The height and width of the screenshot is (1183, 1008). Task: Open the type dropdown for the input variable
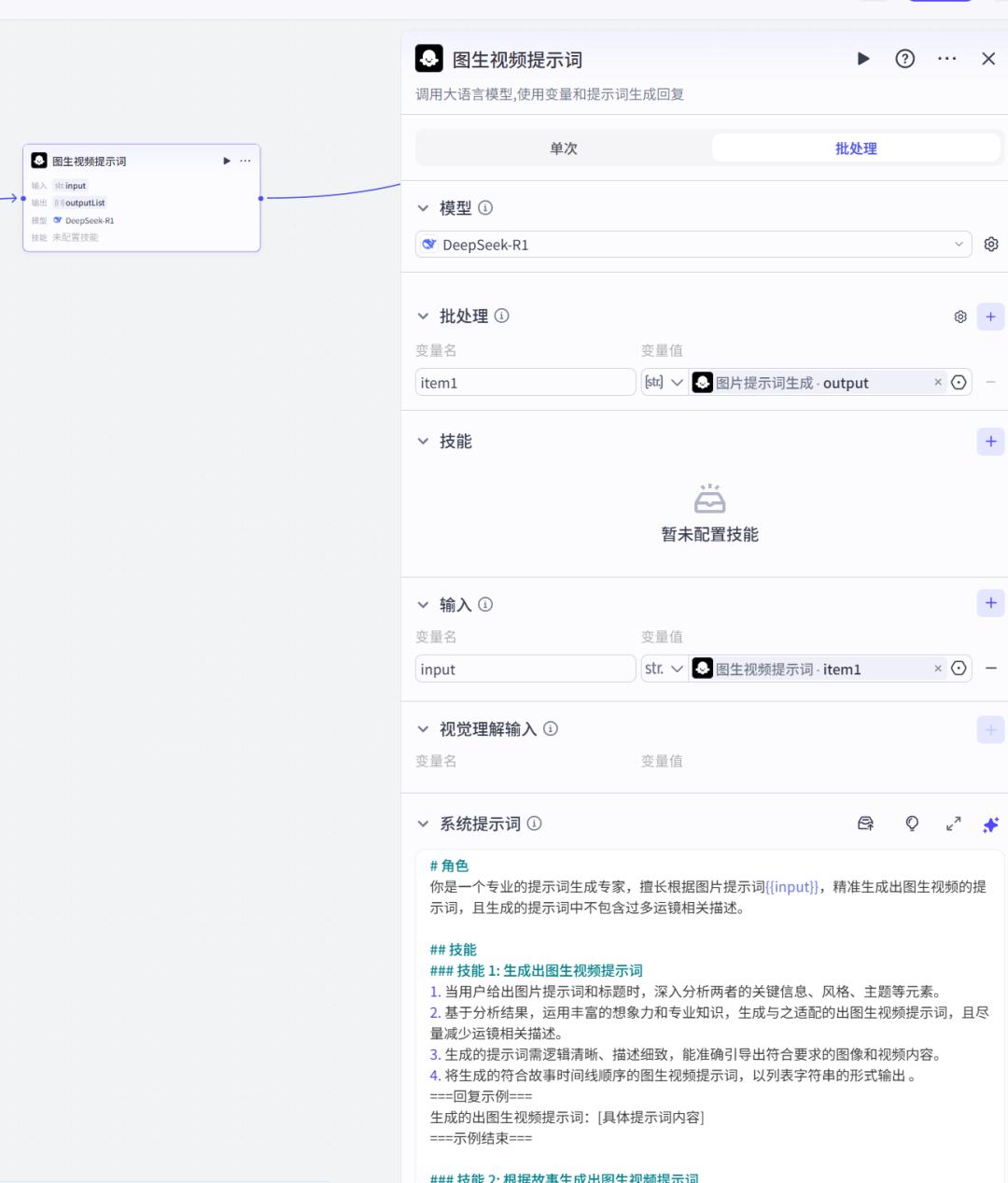coord(664,669)
